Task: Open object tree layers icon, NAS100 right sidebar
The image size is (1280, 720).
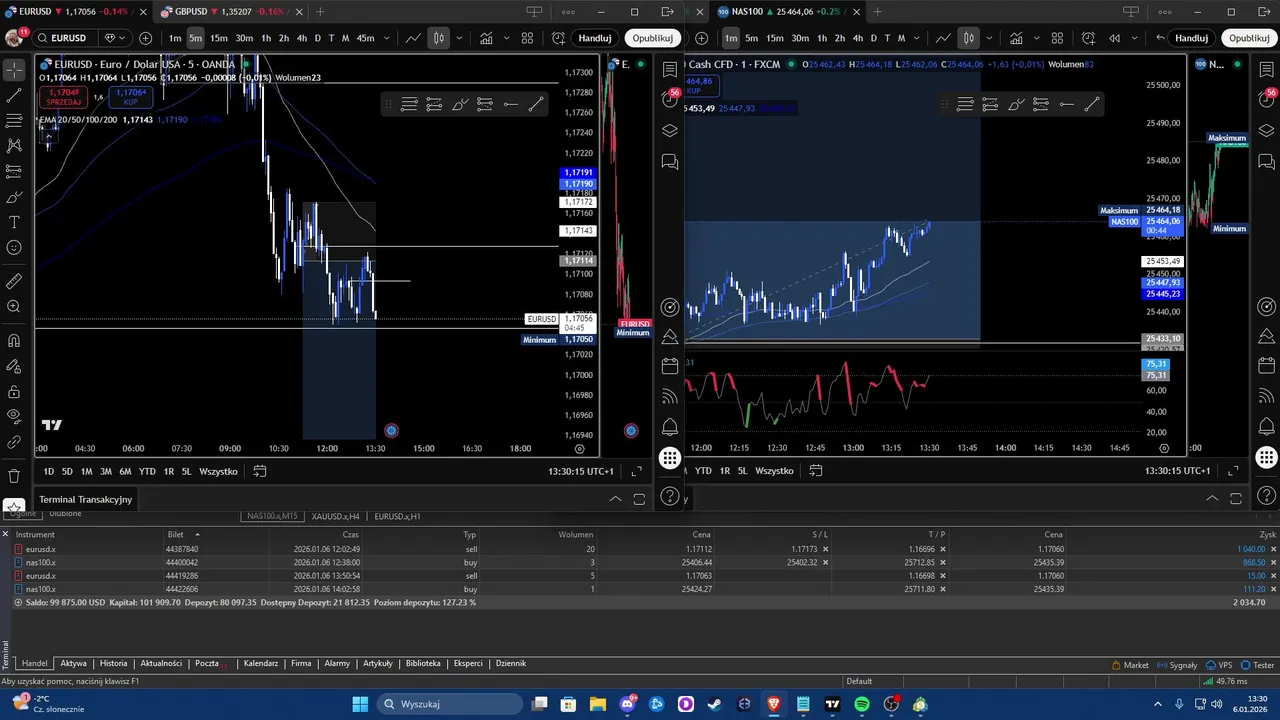Action: click(x=1266, y=130)
